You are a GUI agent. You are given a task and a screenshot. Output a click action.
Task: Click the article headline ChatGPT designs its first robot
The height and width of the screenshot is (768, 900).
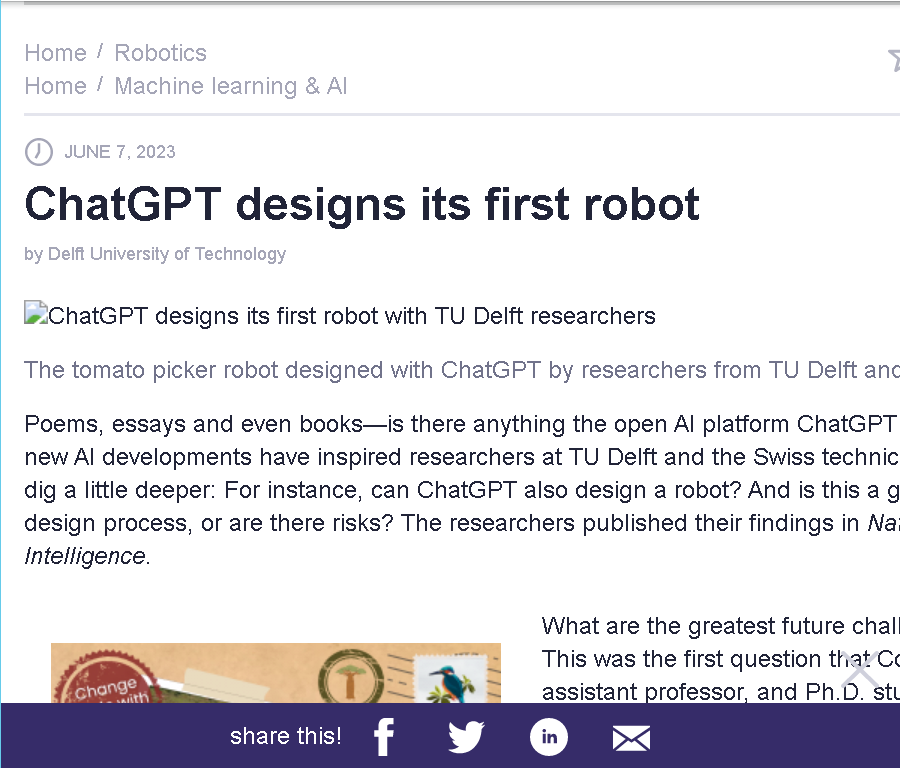(x=362, y=204)
